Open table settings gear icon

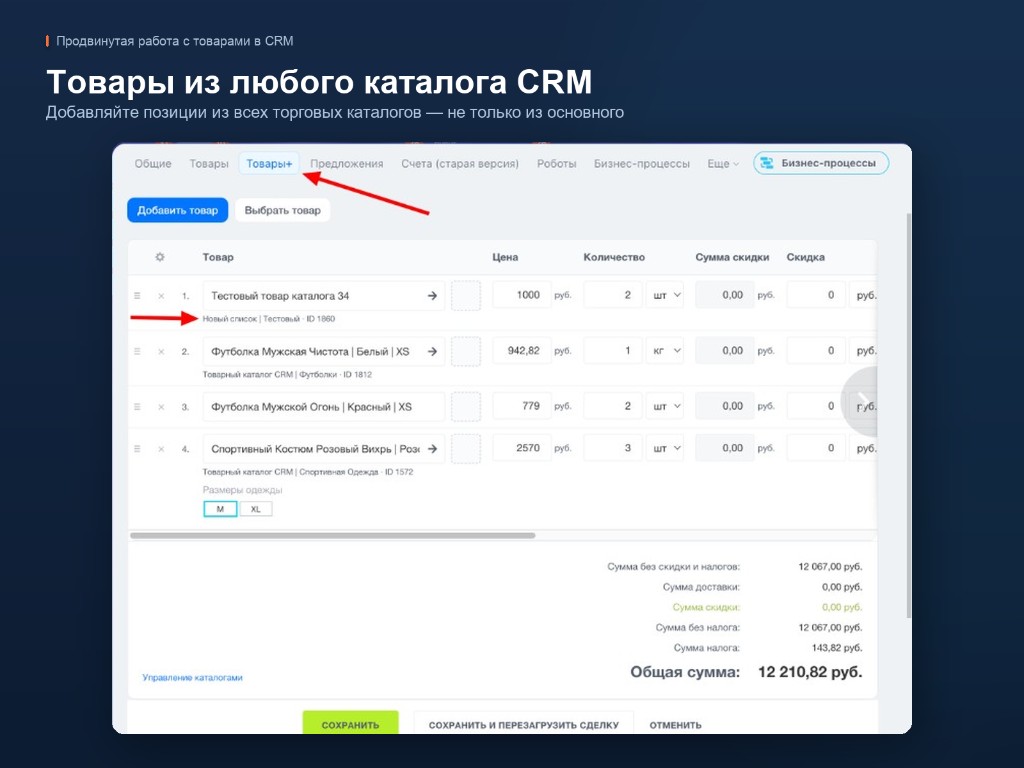pyautogui.click(x=160, y=257)
